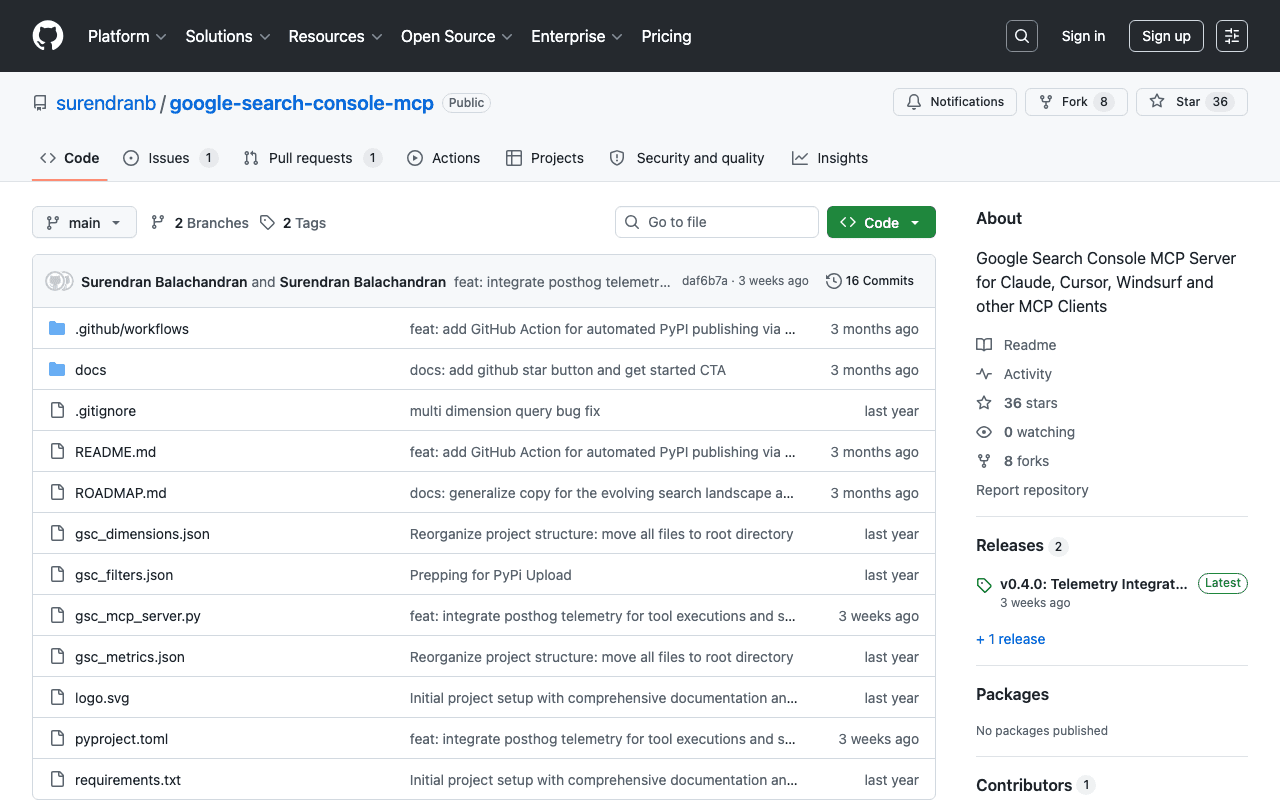Open the Security and quality tab
1280x800 pixels.
[687, 158]
